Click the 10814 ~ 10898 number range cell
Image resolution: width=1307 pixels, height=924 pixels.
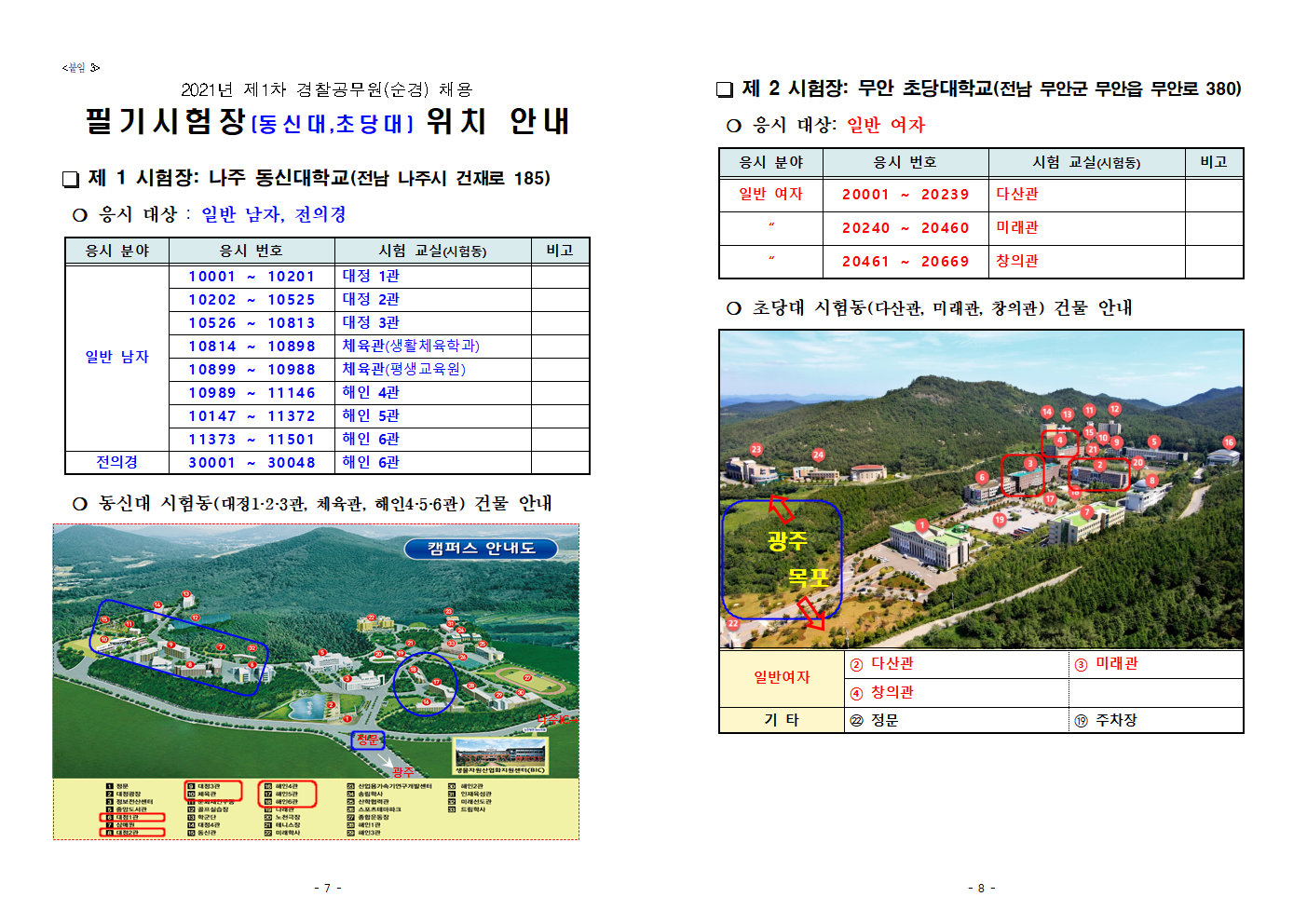coord(252,346)
